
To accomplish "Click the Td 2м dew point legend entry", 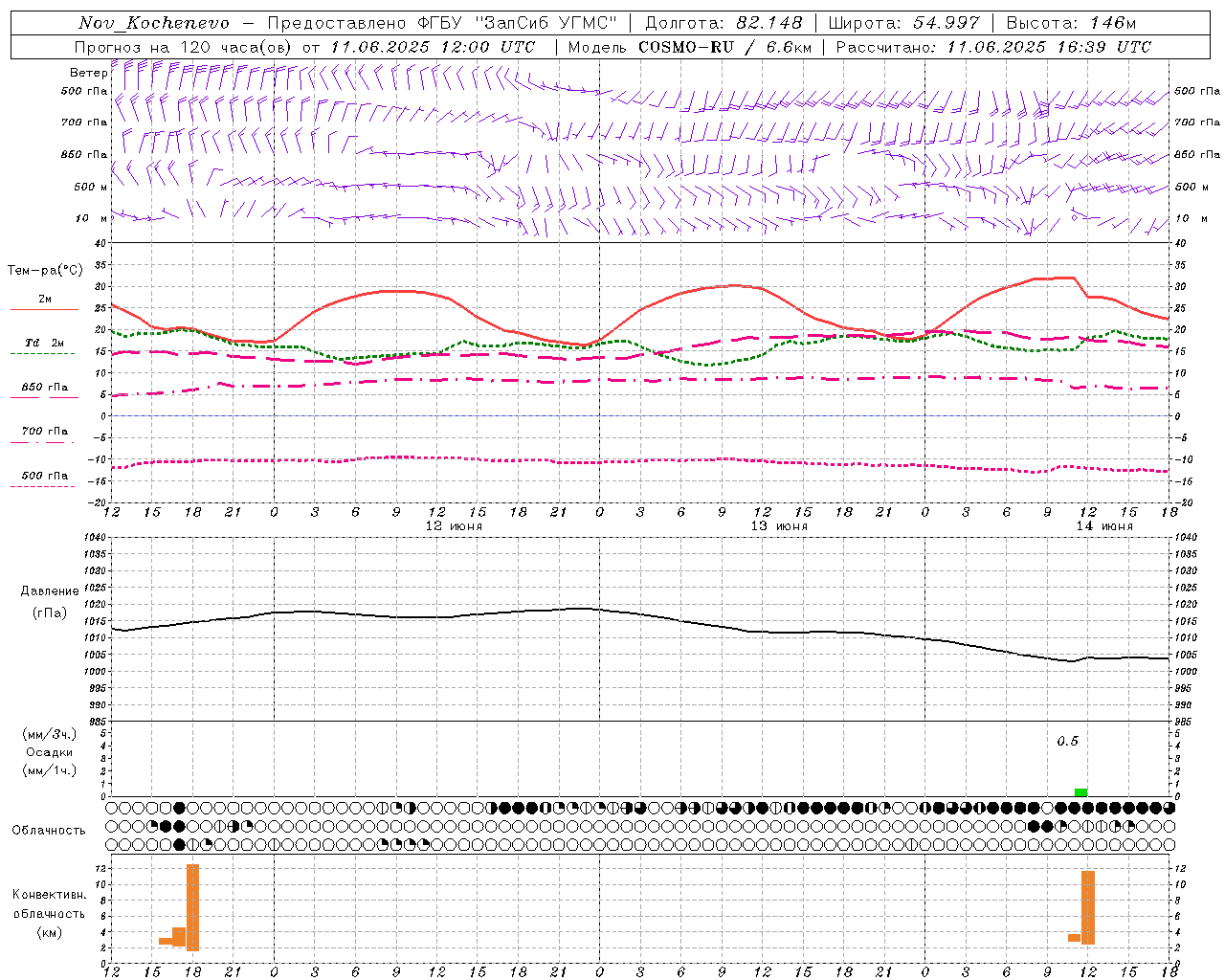I will (44, 343).
